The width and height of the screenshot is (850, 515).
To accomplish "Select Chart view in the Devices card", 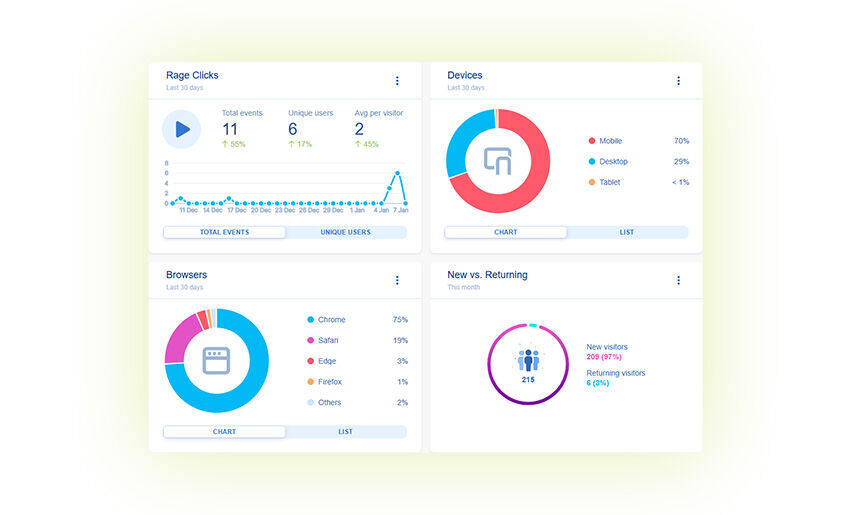I will [506, 232].
